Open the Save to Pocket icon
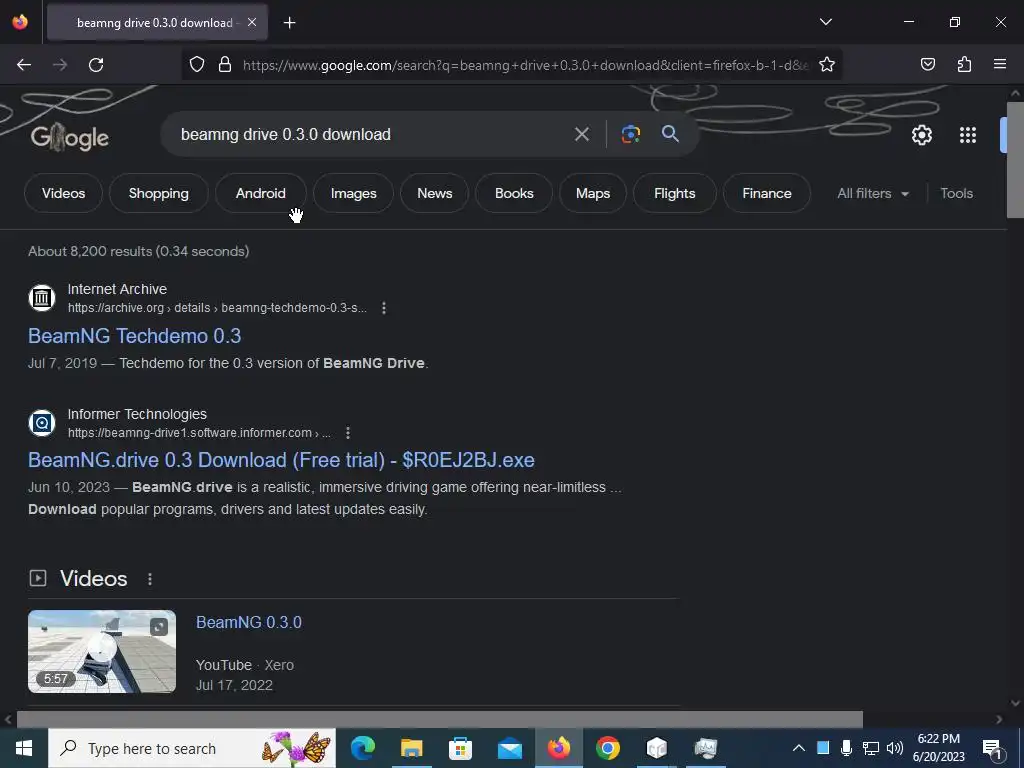Screen dimensions: 1024x768 [x=927, y=64]
